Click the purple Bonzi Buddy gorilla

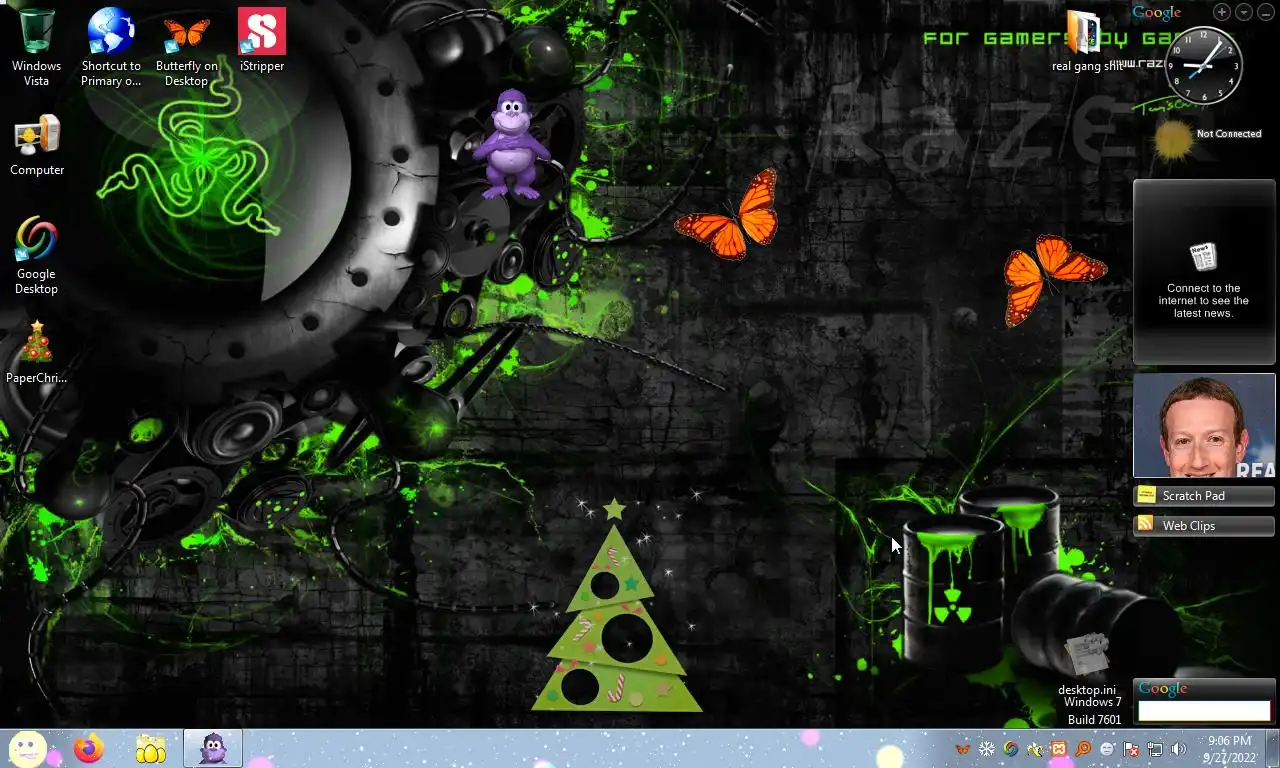510,145
